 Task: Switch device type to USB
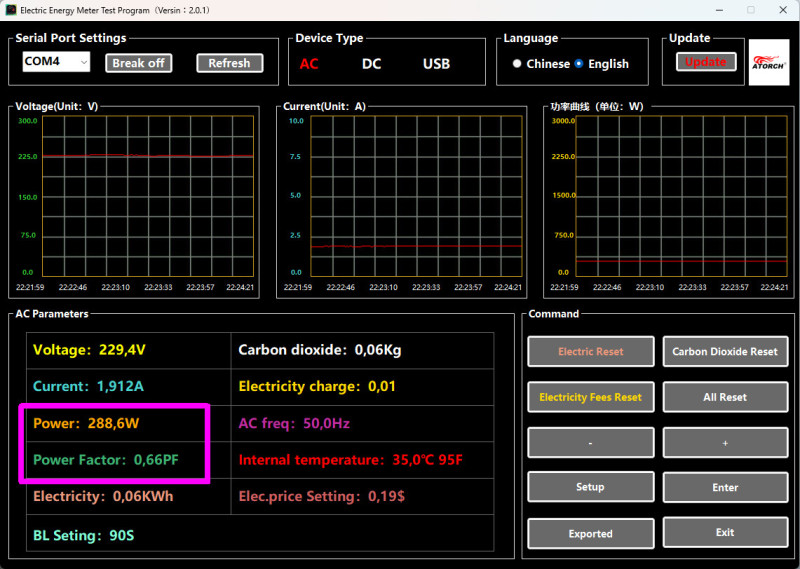(436, 64)
